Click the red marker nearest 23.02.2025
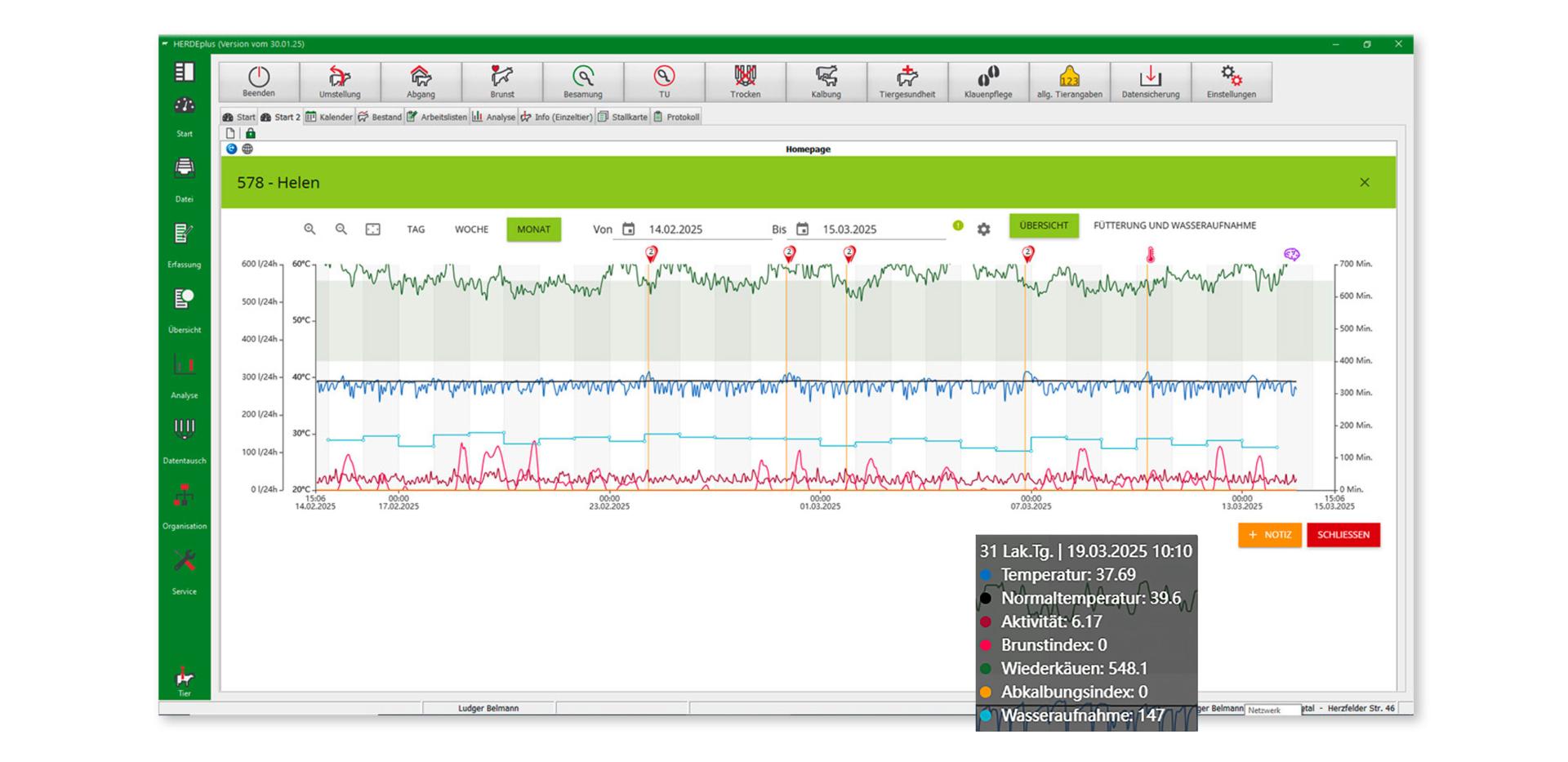This screenshot has height=762, width=1568. [x=652, y=254]
